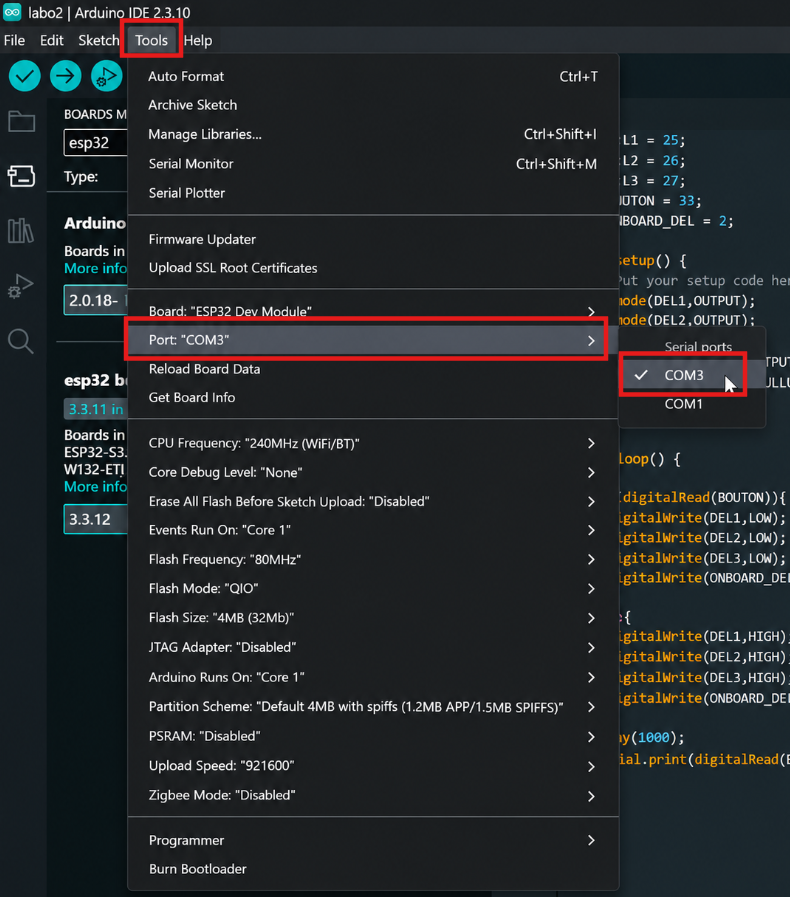Launch Serial Monitor from menu
Viewport: 790px width, 897px height.
tap(373, 164)
